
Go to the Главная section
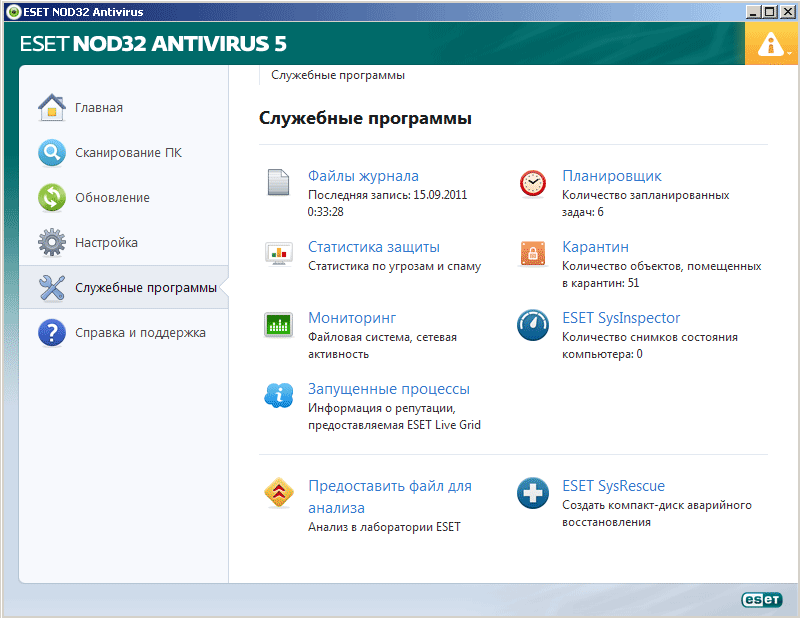(x=99, y=108)
